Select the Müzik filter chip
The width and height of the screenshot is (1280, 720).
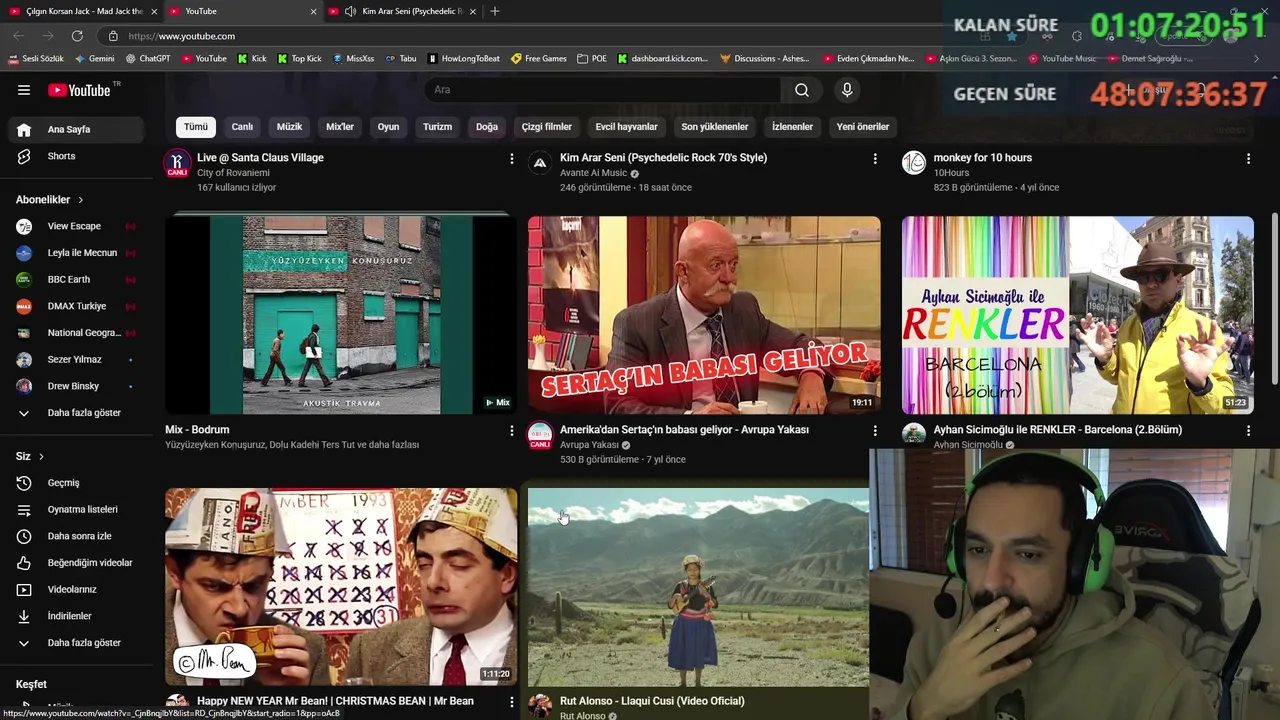(289, 127)
